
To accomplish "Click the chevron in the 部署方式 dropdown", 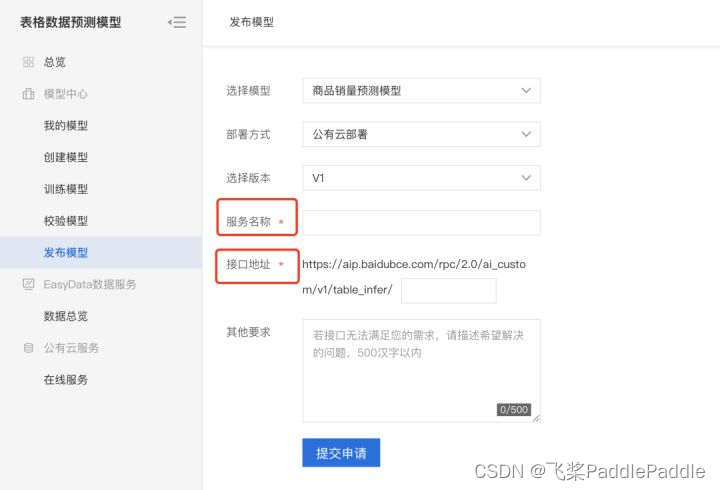I will coord(526,134).
